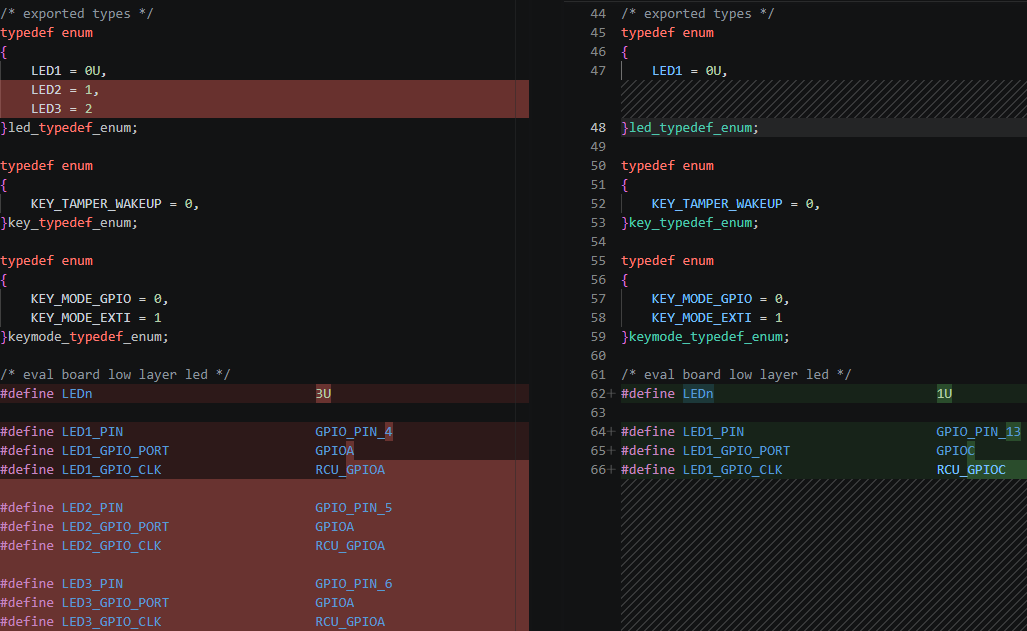Click '}keymode_typedef_enum;' on line 59

coord(705,337)
